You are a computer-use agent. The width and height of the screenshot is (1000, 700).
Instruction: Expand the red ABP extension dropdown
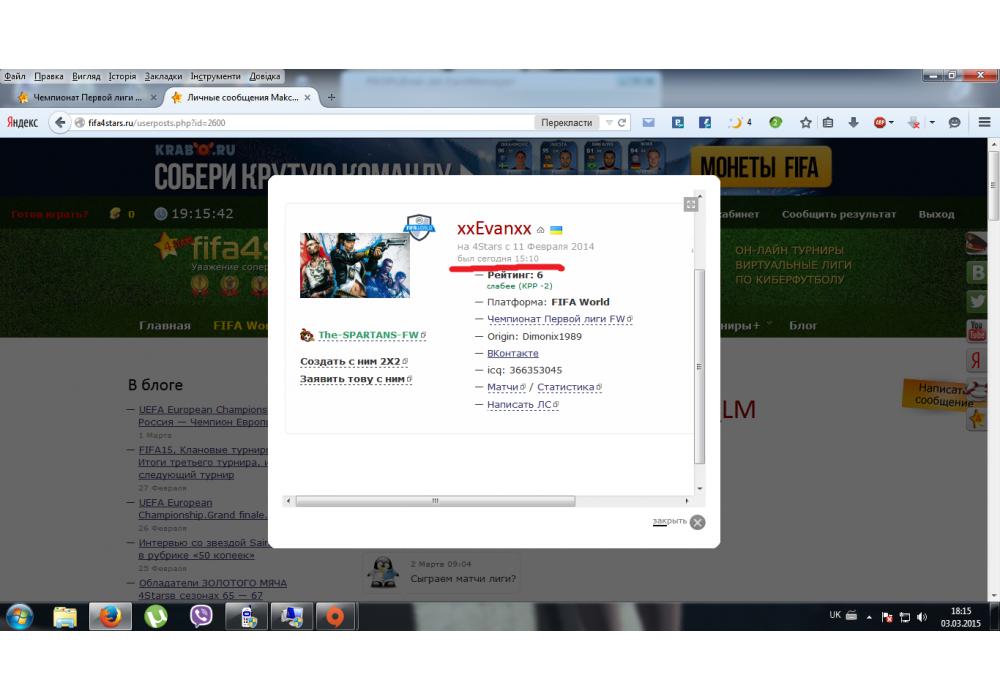[891, 122]
